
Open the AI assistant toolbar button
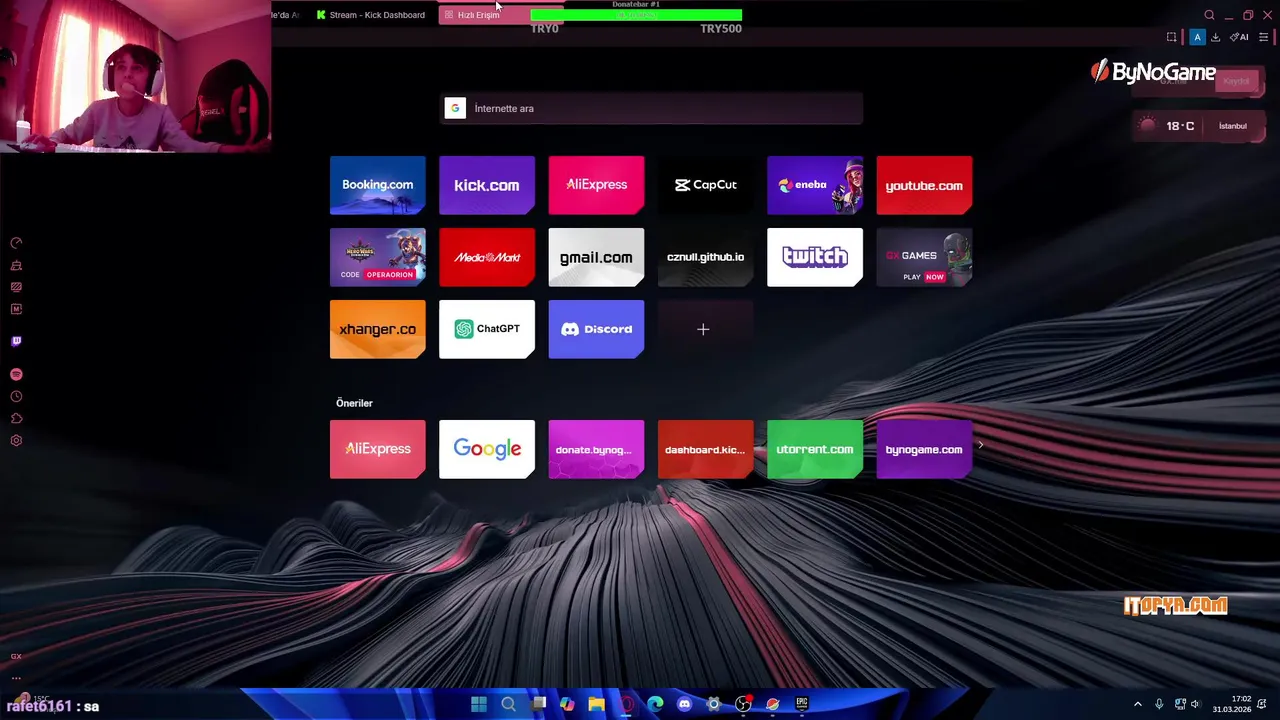(1239, 37)
